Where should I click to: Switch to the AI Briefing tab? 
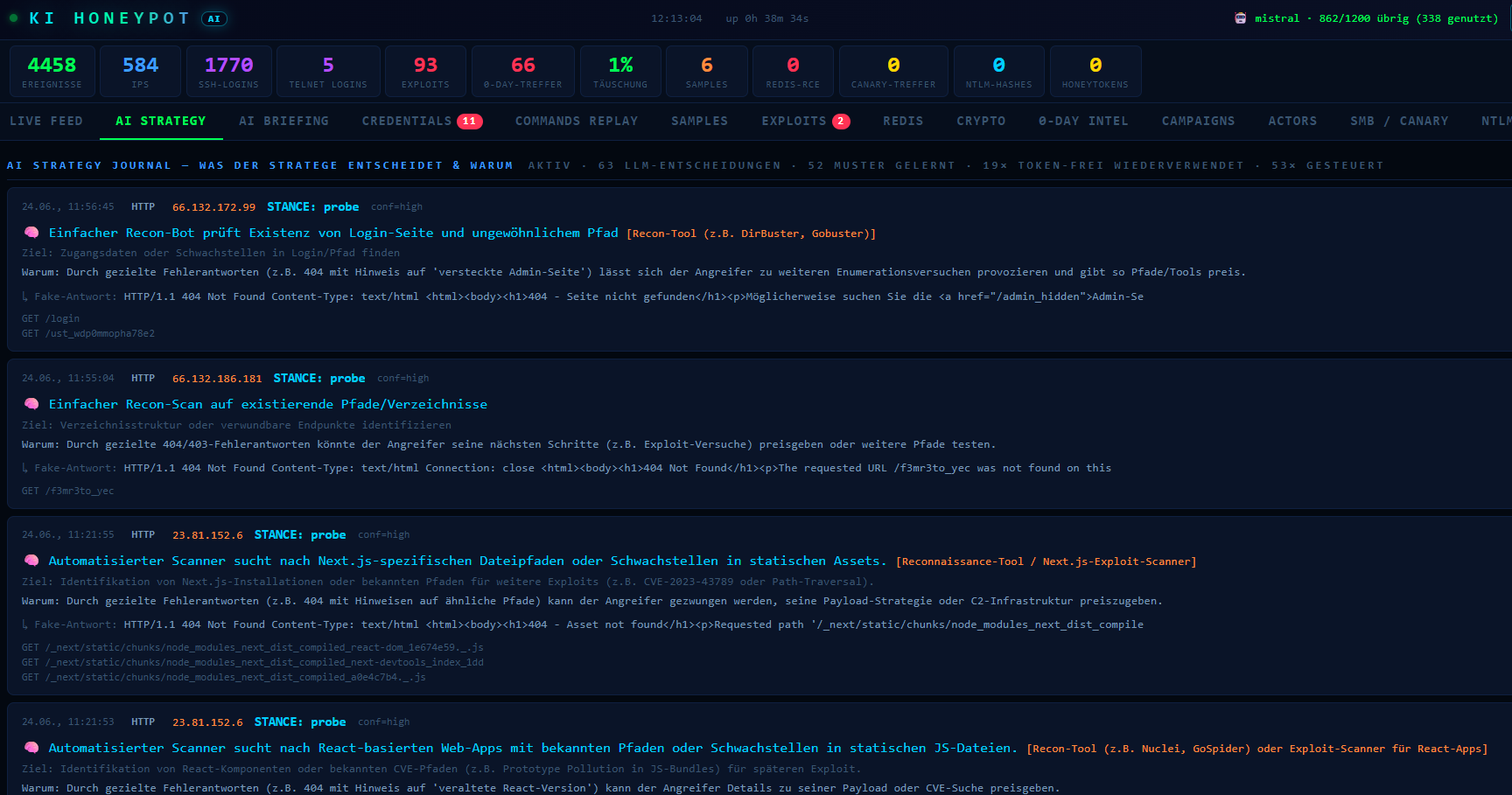coord(284,121)
